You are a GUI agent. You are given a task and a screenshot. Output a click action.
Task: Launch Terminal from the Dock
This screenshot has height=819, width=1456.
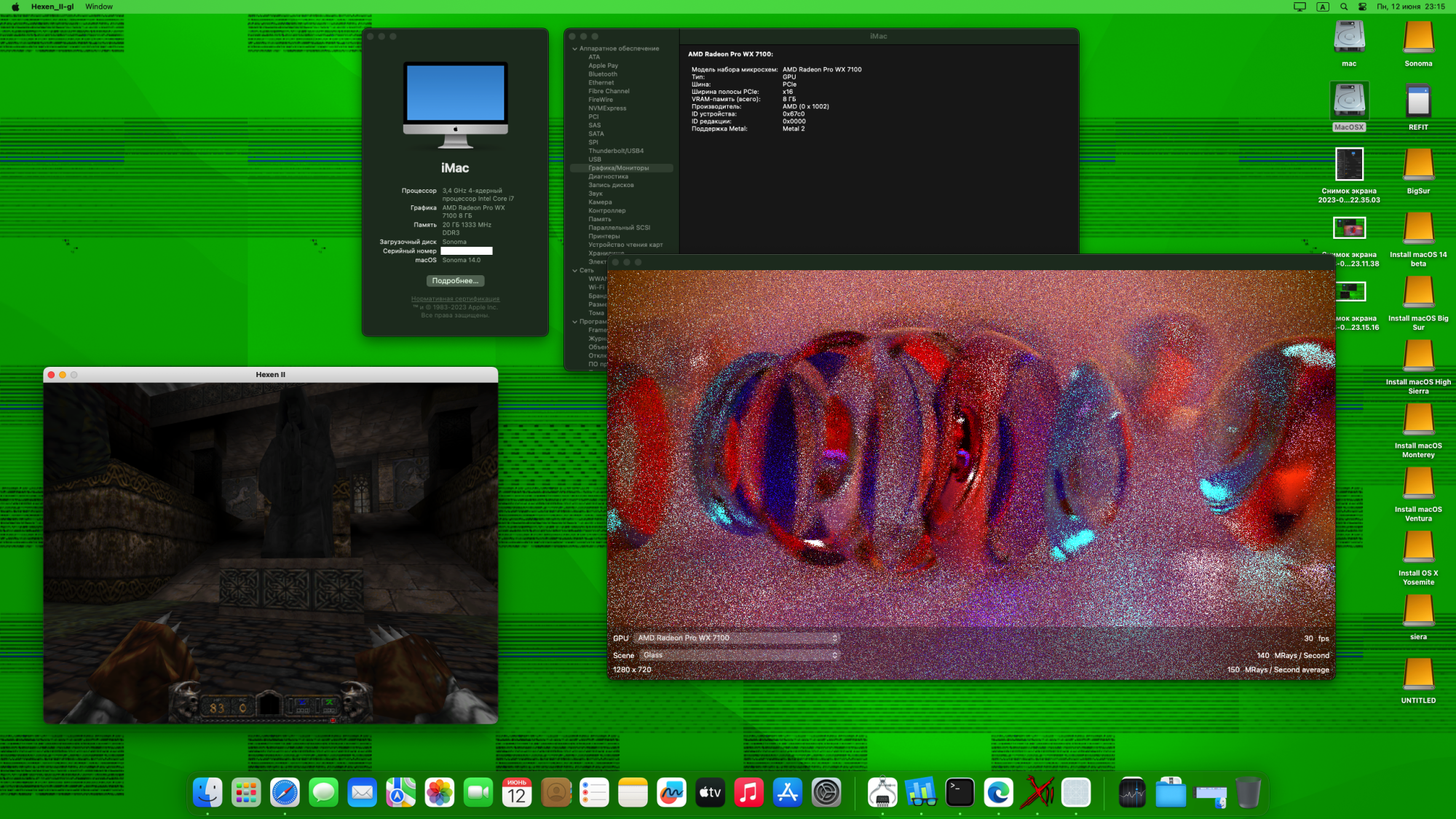click(960, 793)
